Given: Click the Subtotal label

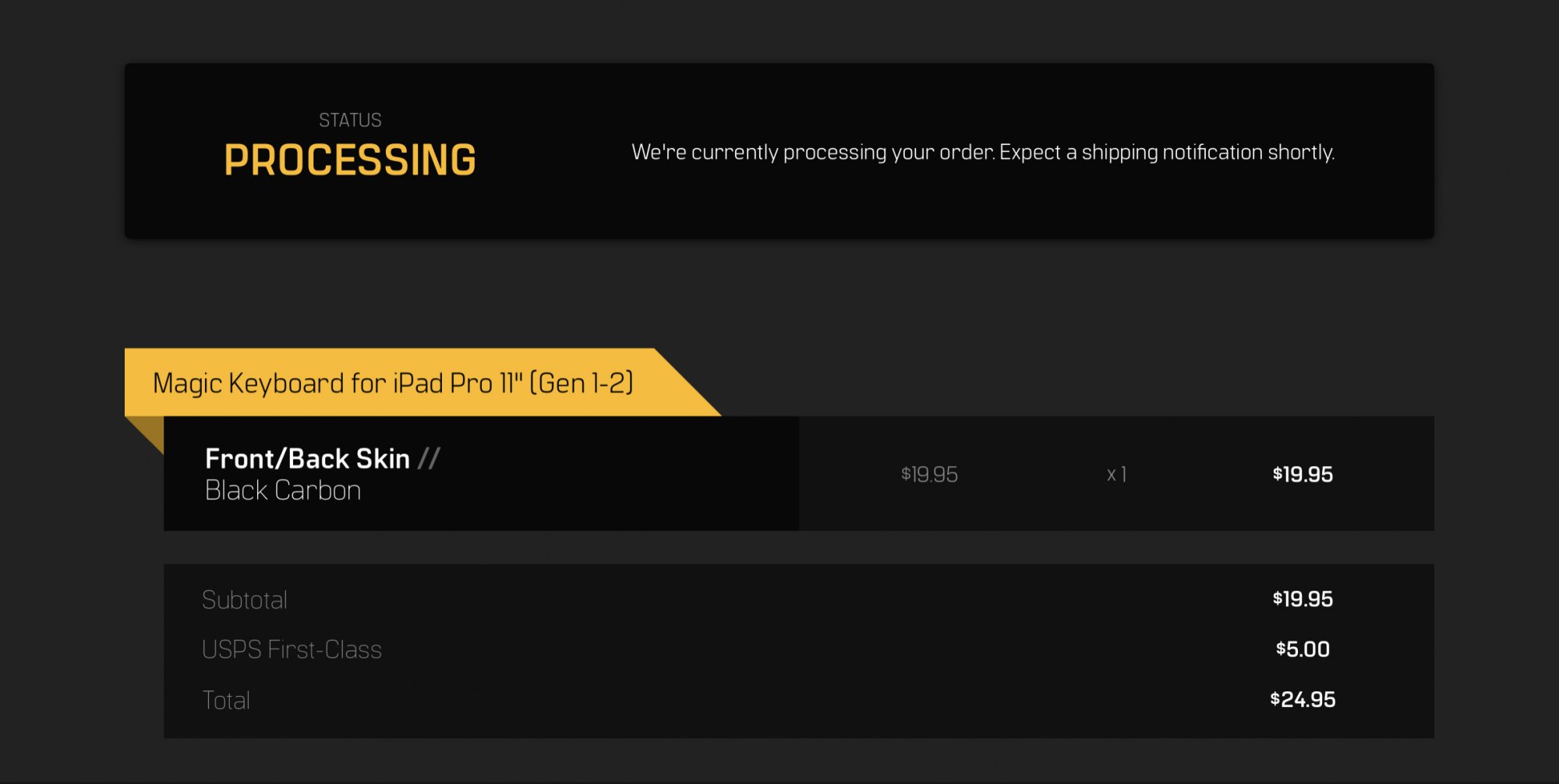Looking at the screenshot, I should pos(245,600).
